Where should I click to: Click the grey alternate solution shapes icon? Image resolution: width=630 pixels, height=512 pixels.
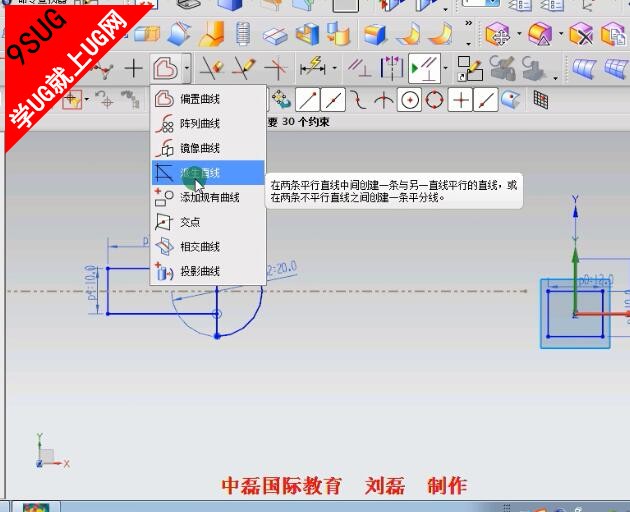click(129, 99)
